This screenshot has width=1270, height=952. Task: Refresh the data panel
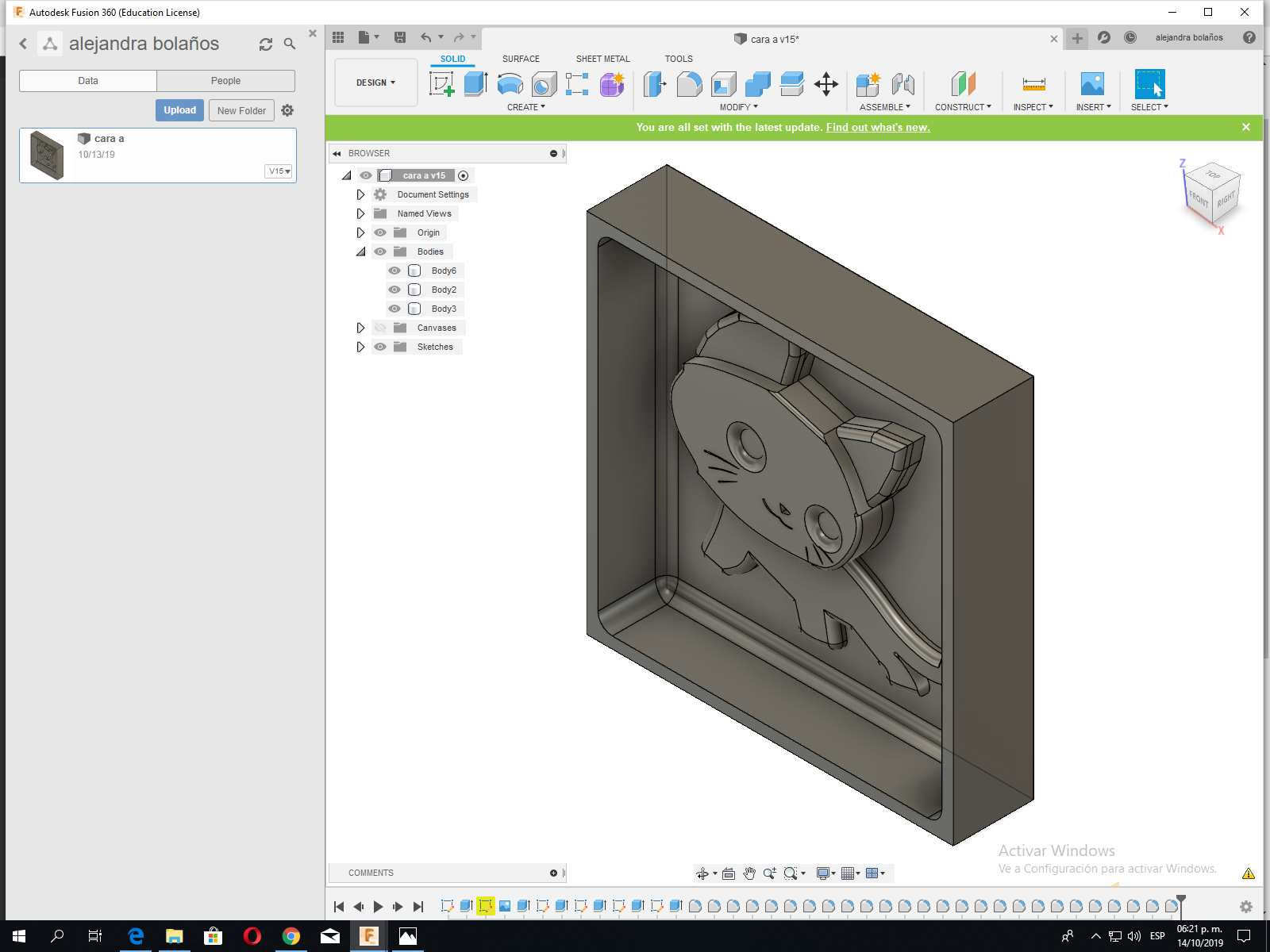point(266,44)
